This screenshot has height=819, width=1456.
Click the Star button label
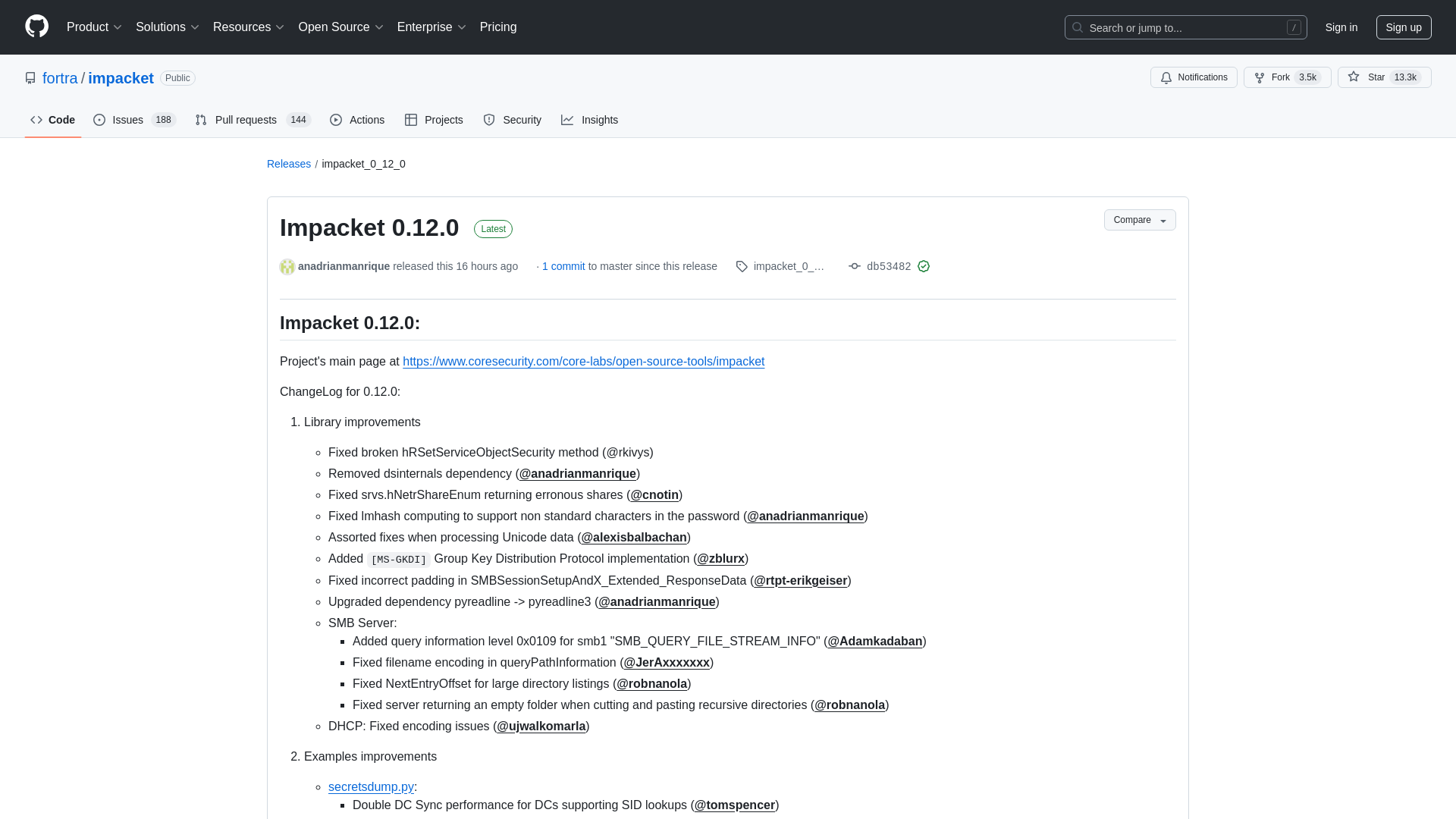click(1376, 77)
